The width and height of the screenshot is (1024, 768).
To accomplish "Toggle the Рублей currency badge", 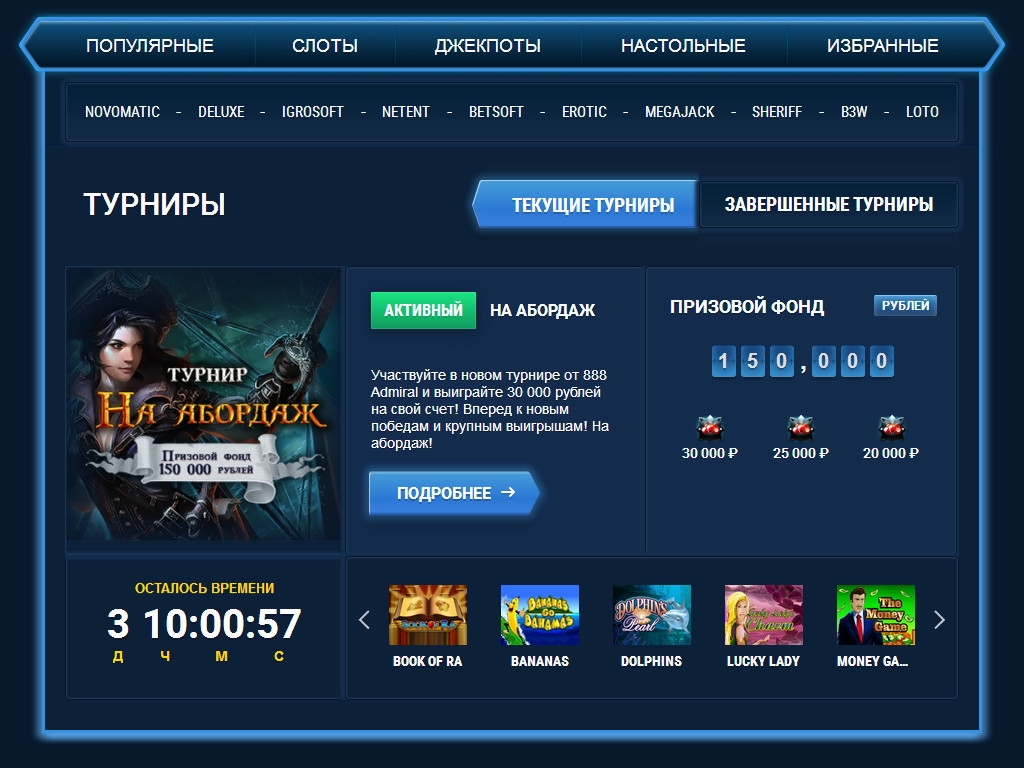I will (905, 306).
